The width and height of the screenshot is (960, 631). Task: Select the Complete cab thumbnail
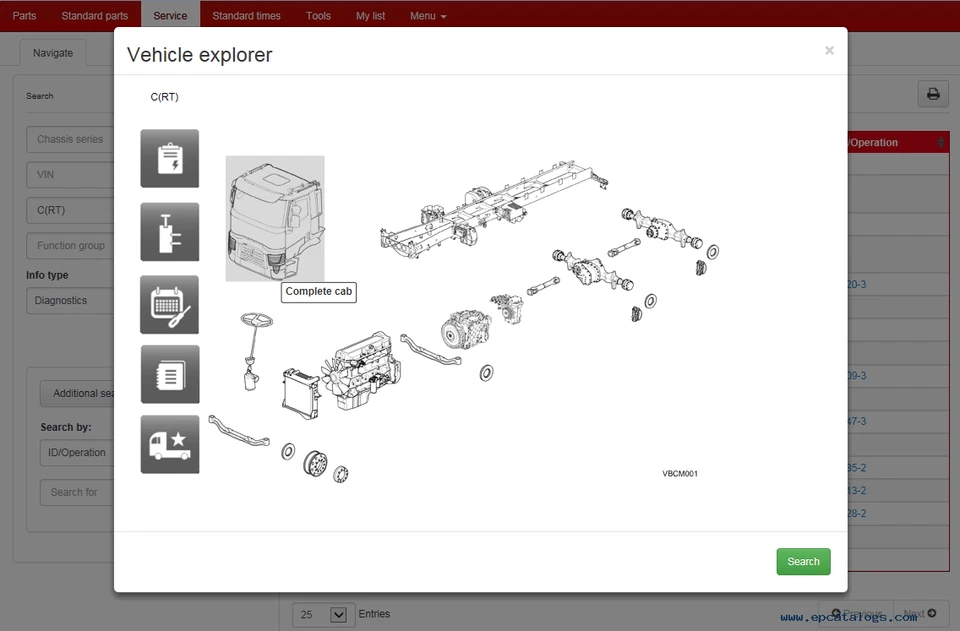point(275,218)
